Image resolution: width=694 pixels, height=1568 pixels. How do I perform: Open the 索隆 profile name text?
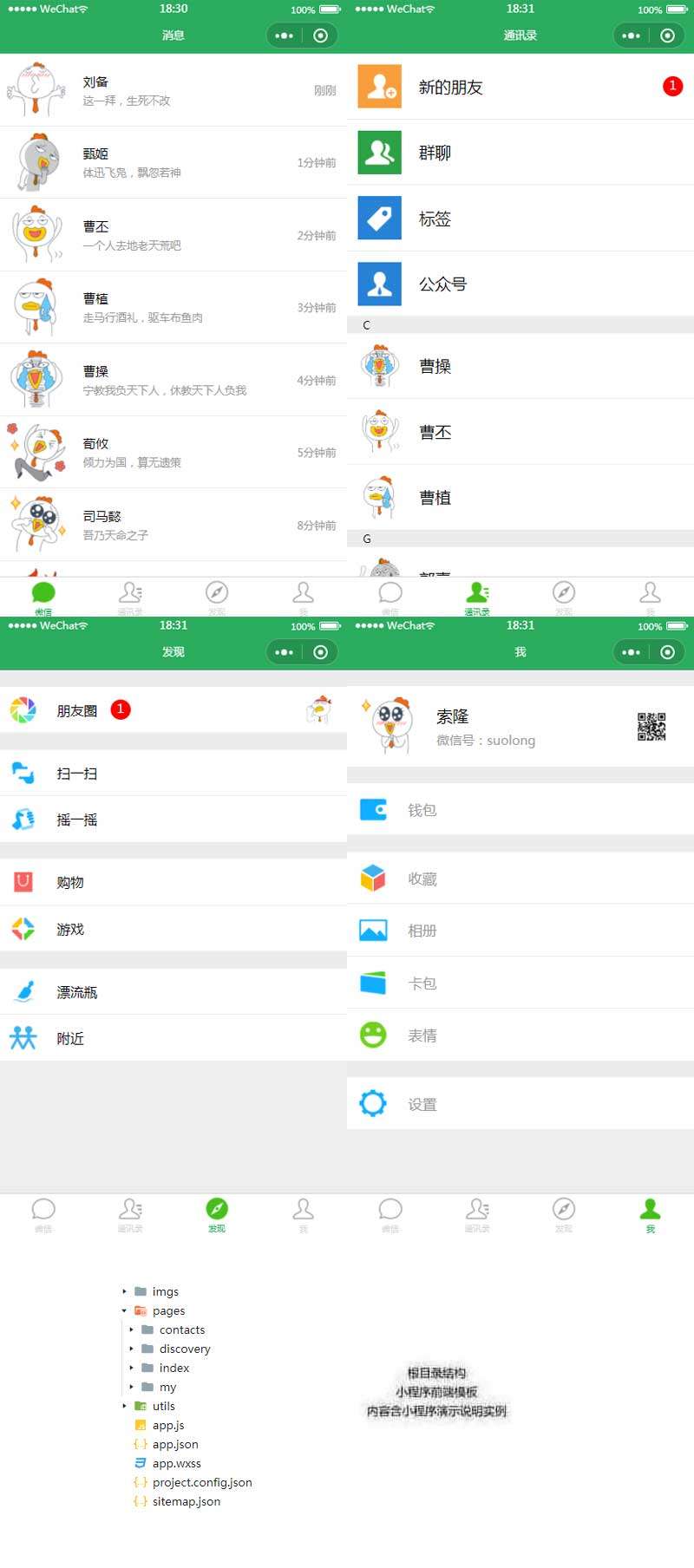452,716
